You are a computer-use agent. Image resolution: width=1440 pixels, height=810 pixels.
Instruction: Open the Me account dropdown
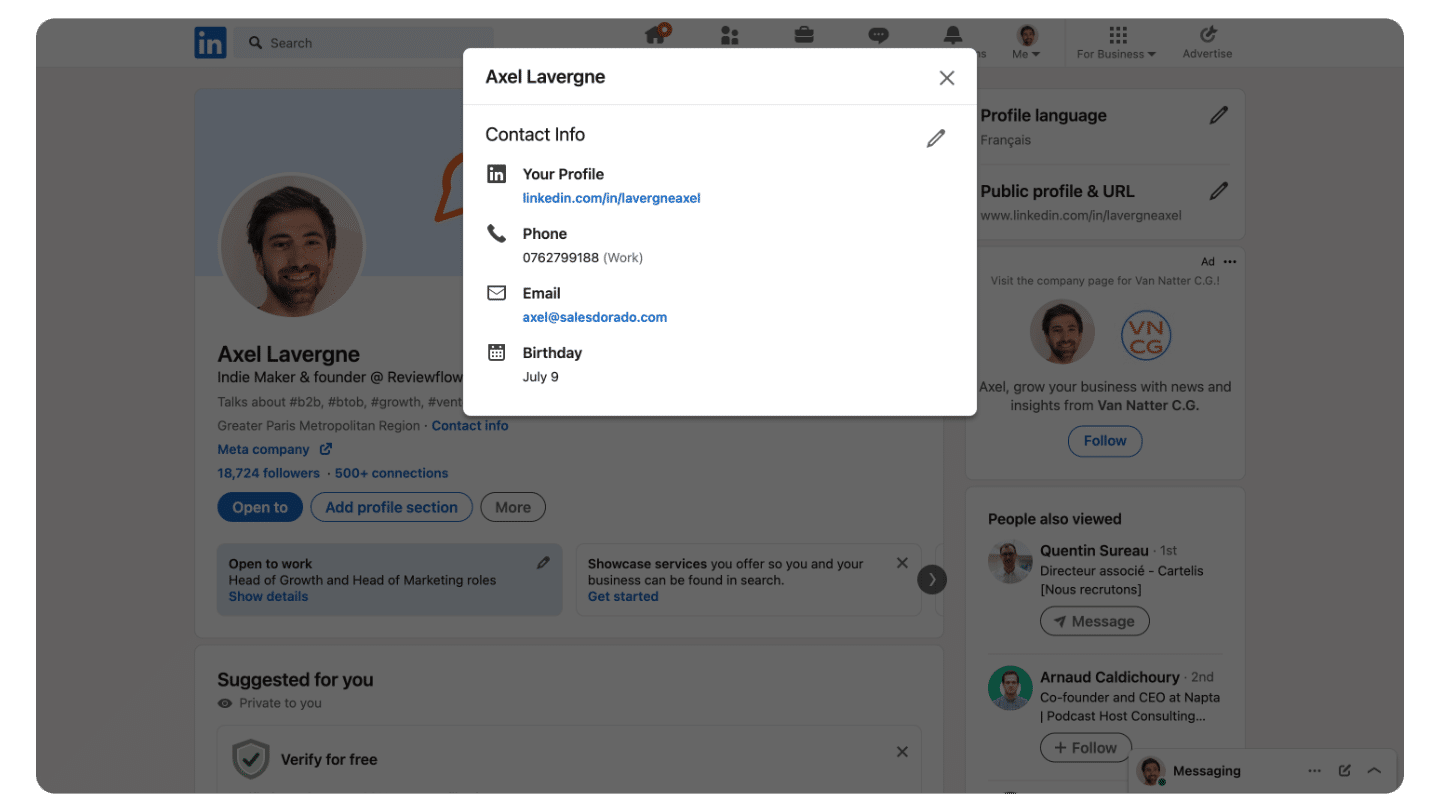point(1027,43)
